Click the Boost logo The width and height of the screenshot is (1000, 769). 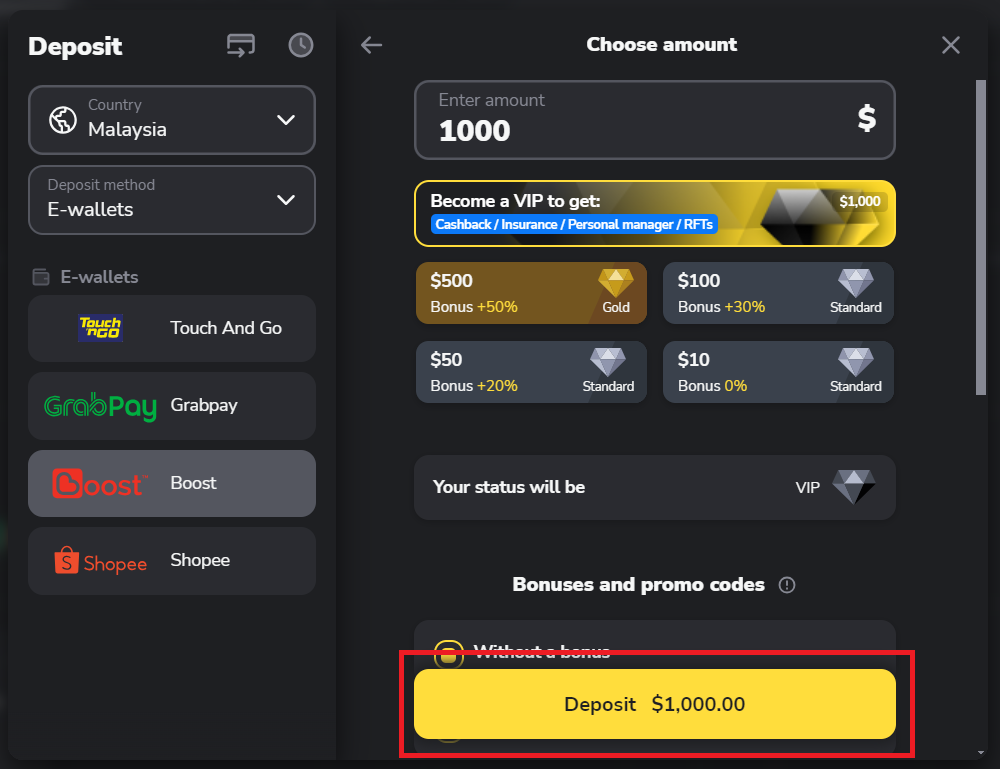[x=100, y=484]
